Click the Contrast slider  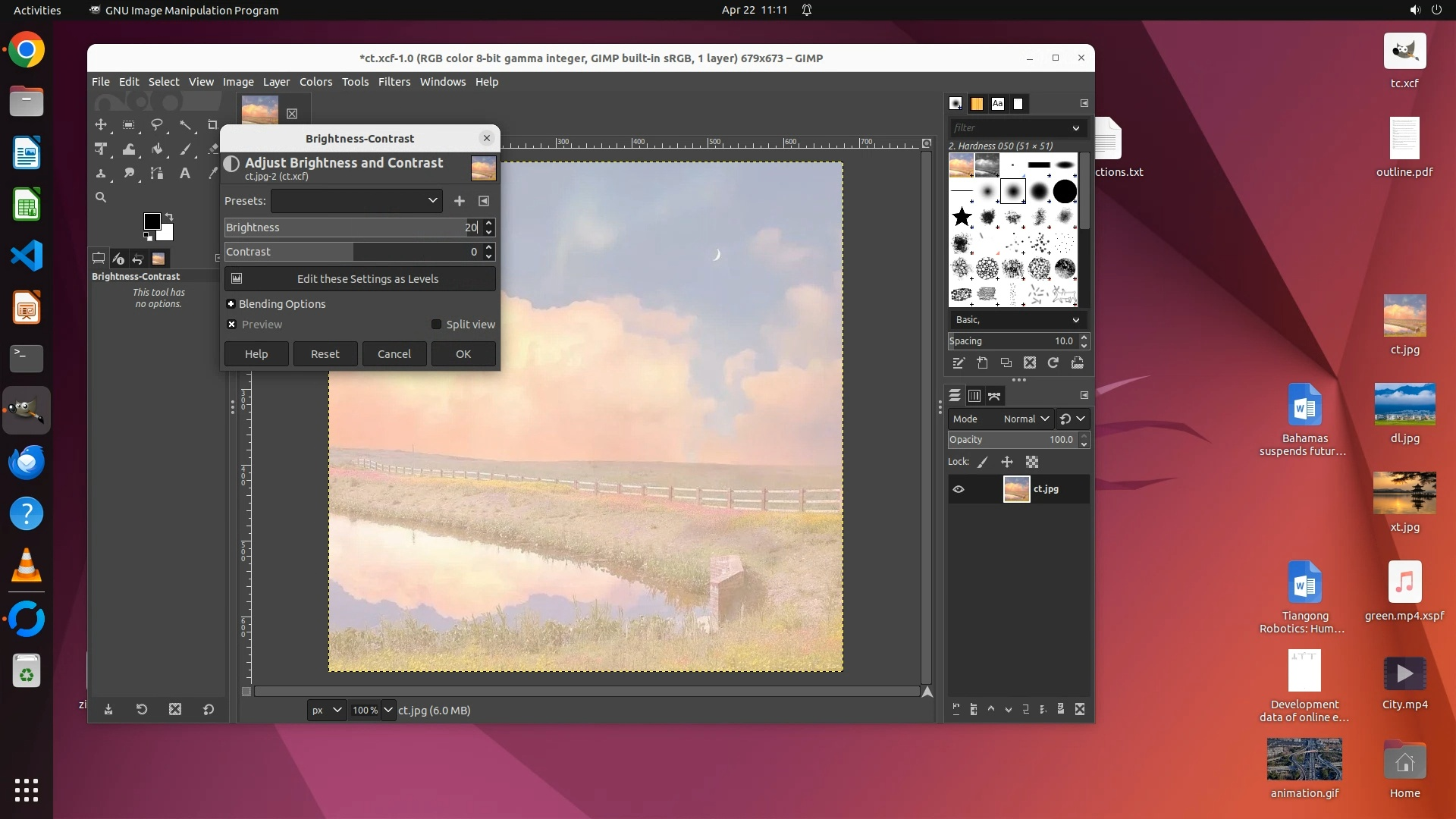tap(349, 252)
